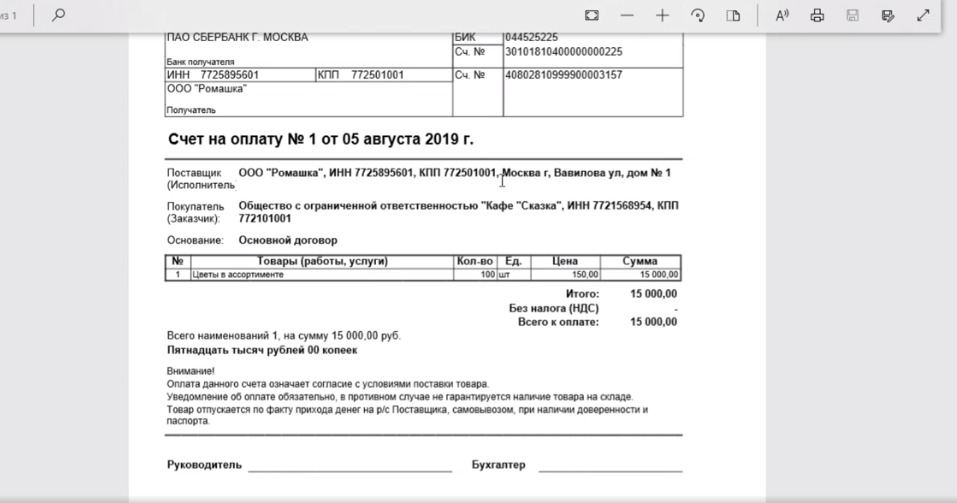The height and width of the screenshot is (503, 957).
Task: Open the search magnifier in PDF toolbar
Action: (58, 15)
